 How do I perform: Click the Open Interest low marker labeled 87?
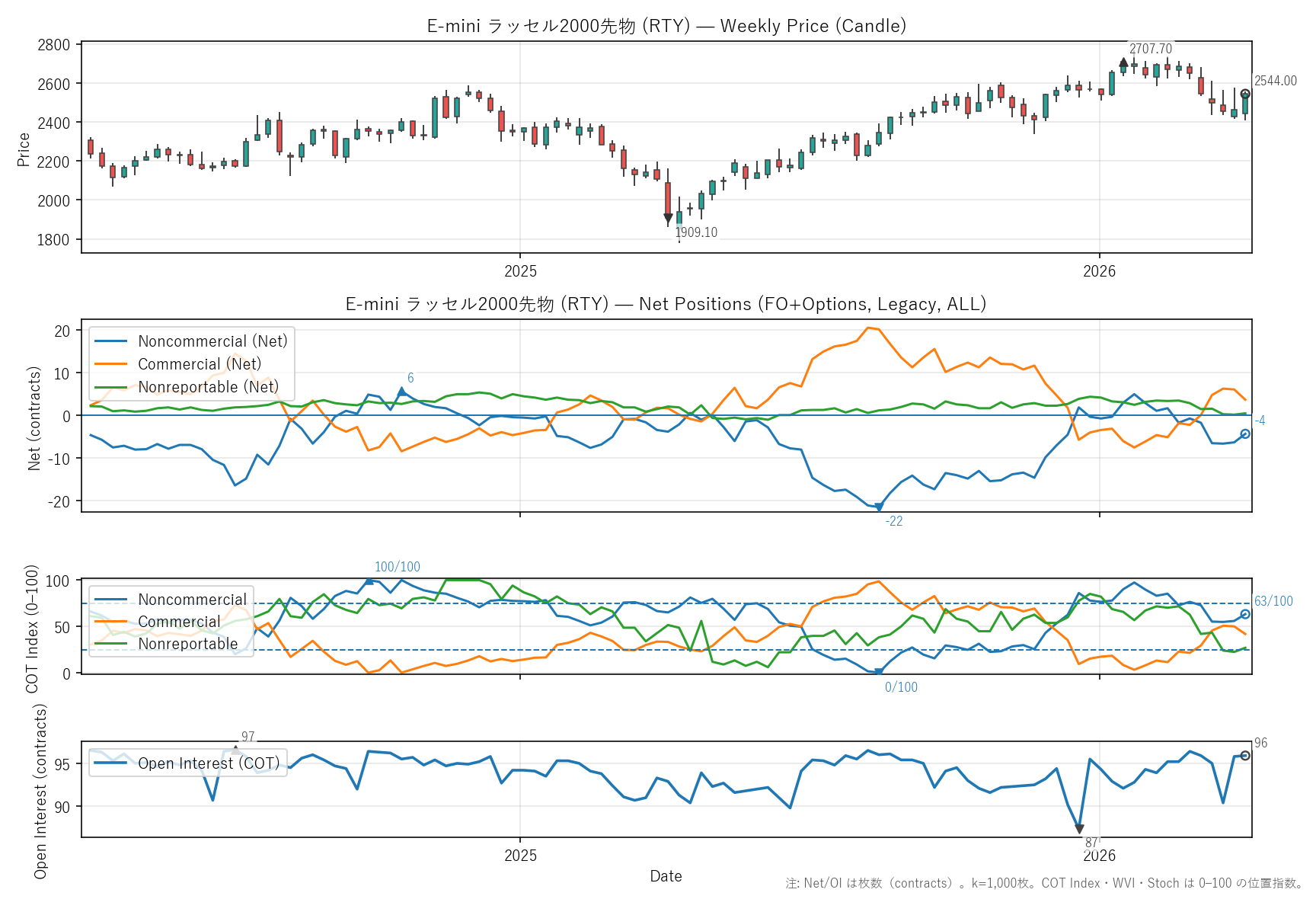point(1079,829)
